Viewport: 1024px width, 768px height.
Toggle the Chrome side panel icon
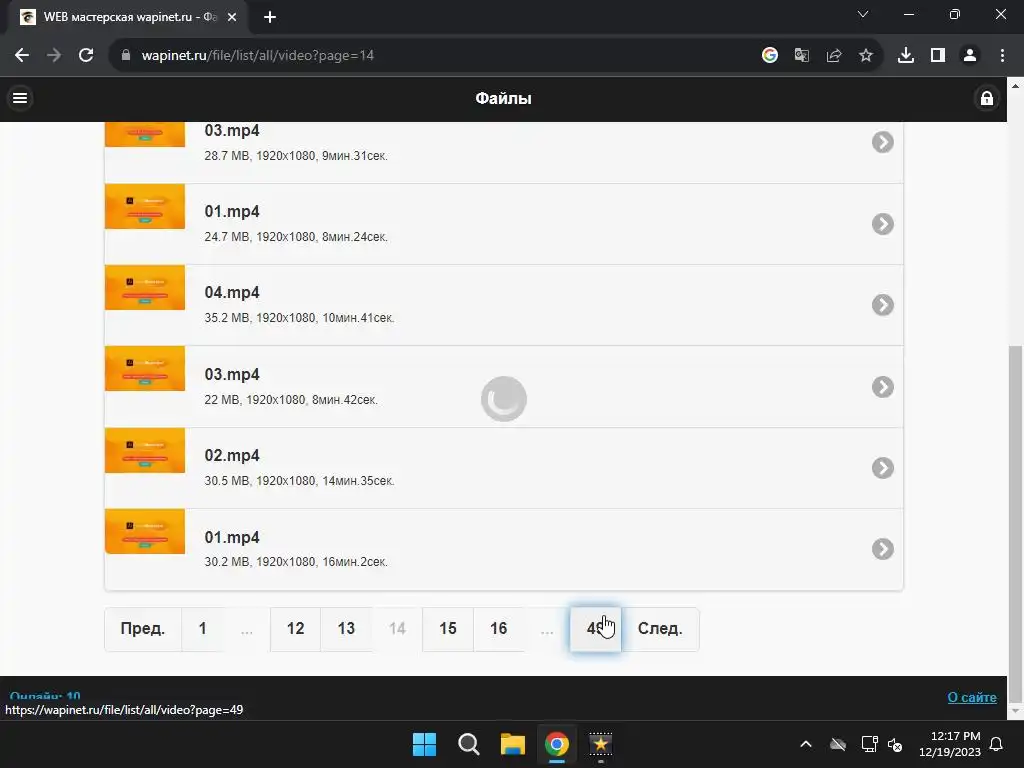coord(938,56)
